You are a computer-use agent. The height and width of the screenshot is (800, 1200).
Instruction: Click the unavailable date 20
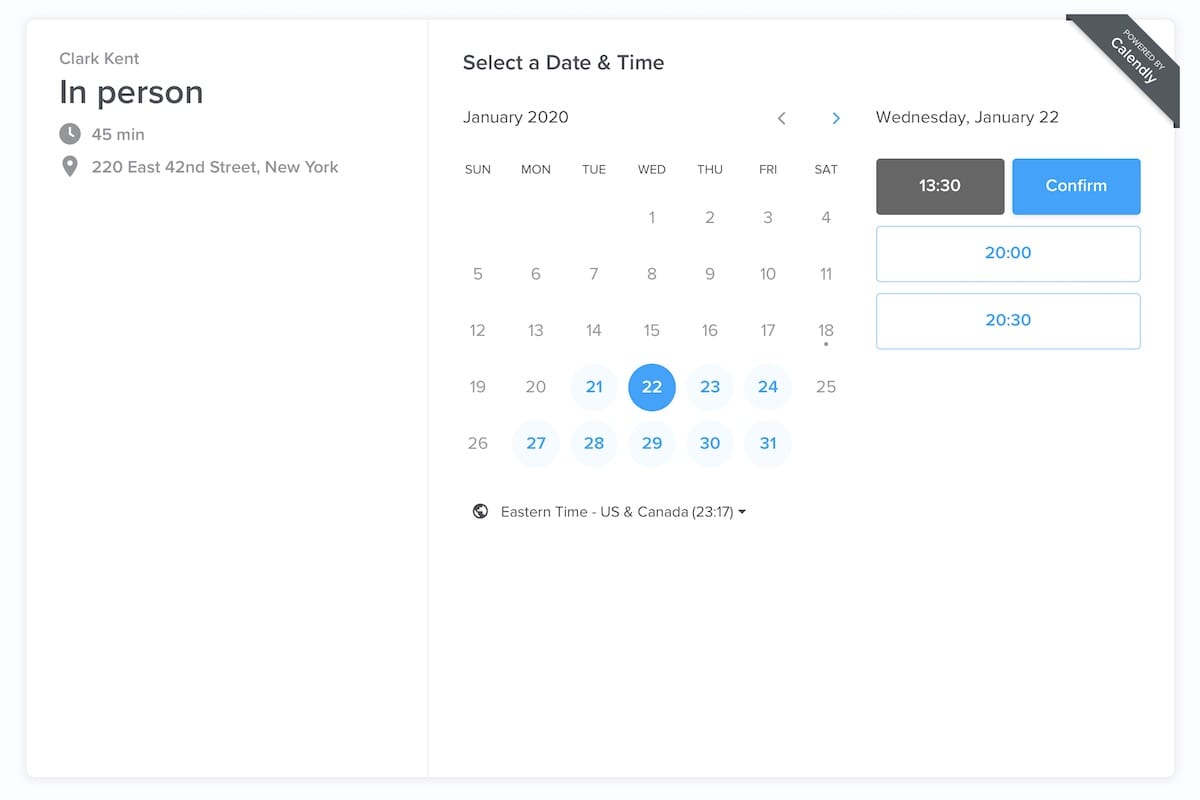(x=536, y=387)
